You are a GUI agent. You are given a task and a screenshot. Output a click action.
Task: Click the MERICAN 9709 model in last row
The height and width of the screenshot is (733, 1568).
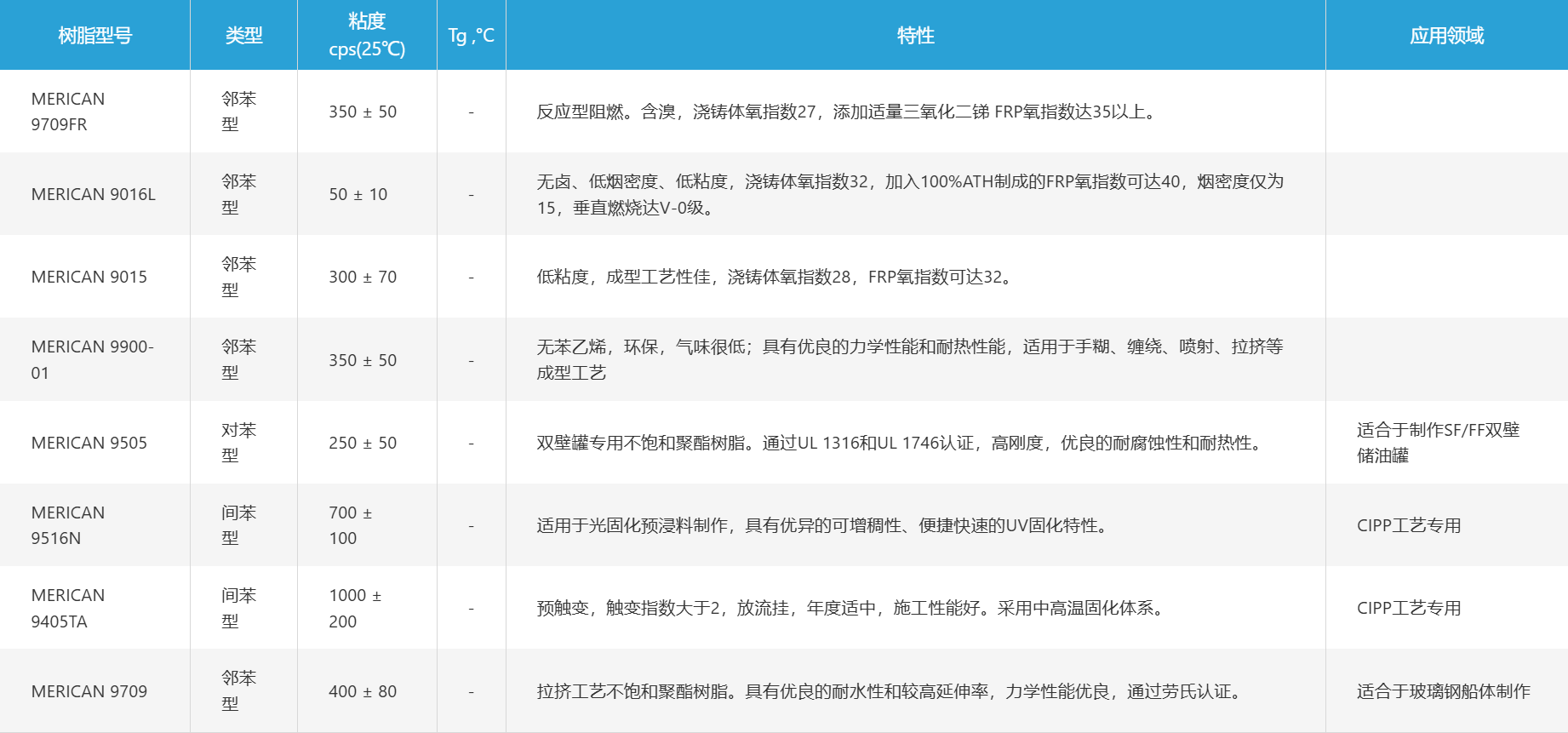click(89, 691)
